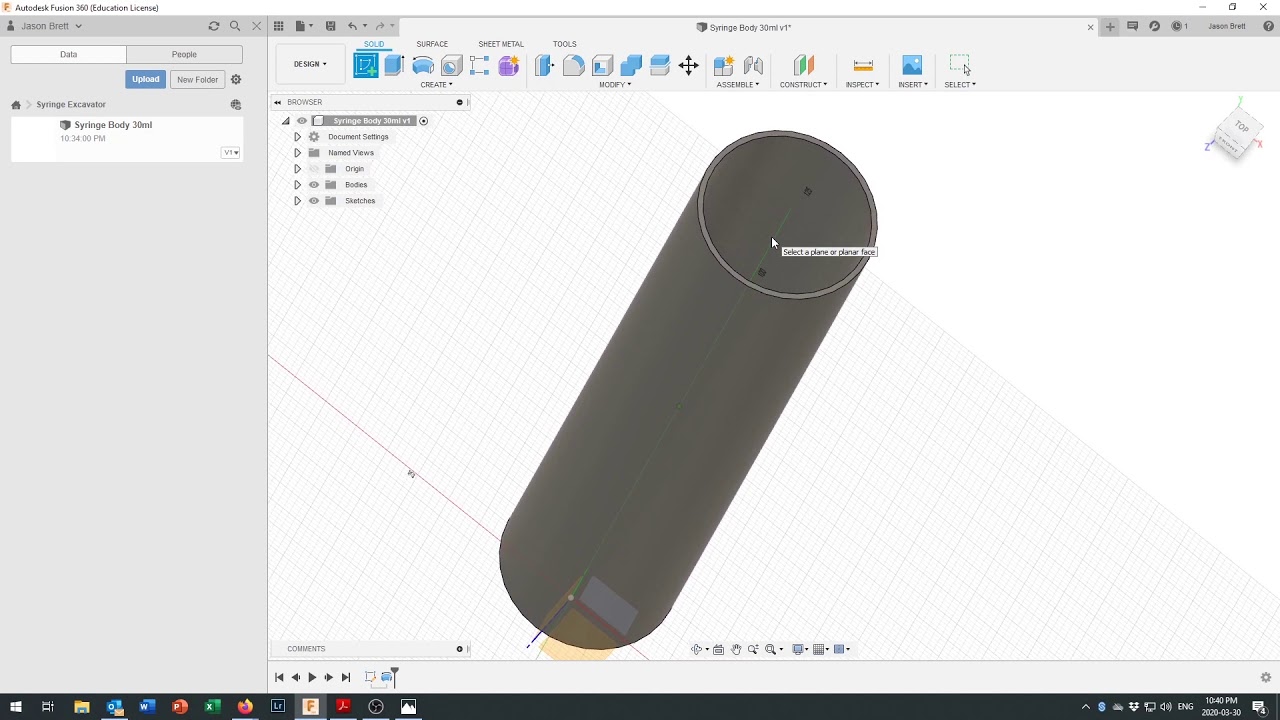
Task: Expand the Named Views node
Action: pos(297,153)
